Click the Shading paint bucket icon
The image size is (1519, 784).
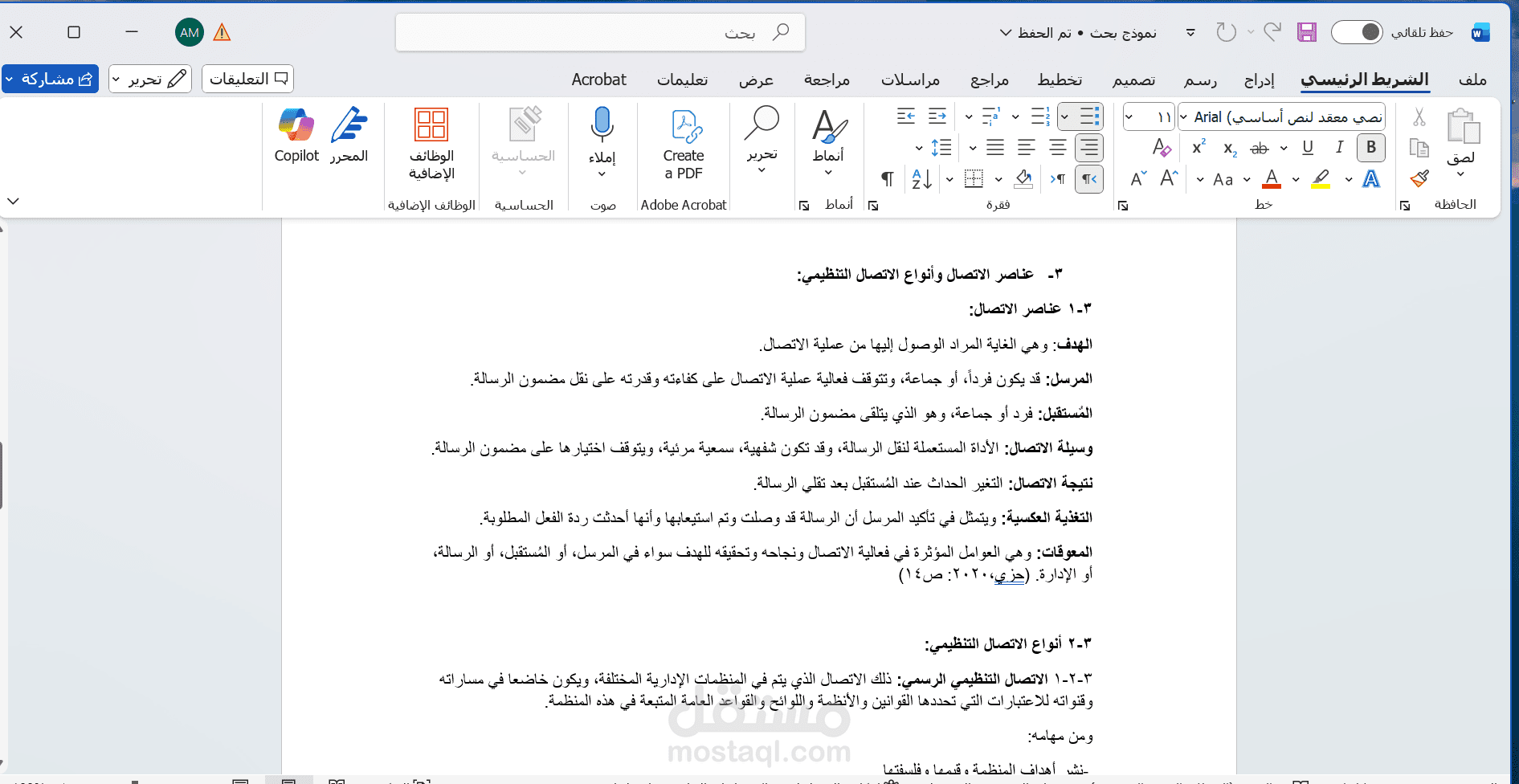point(1024,178)
